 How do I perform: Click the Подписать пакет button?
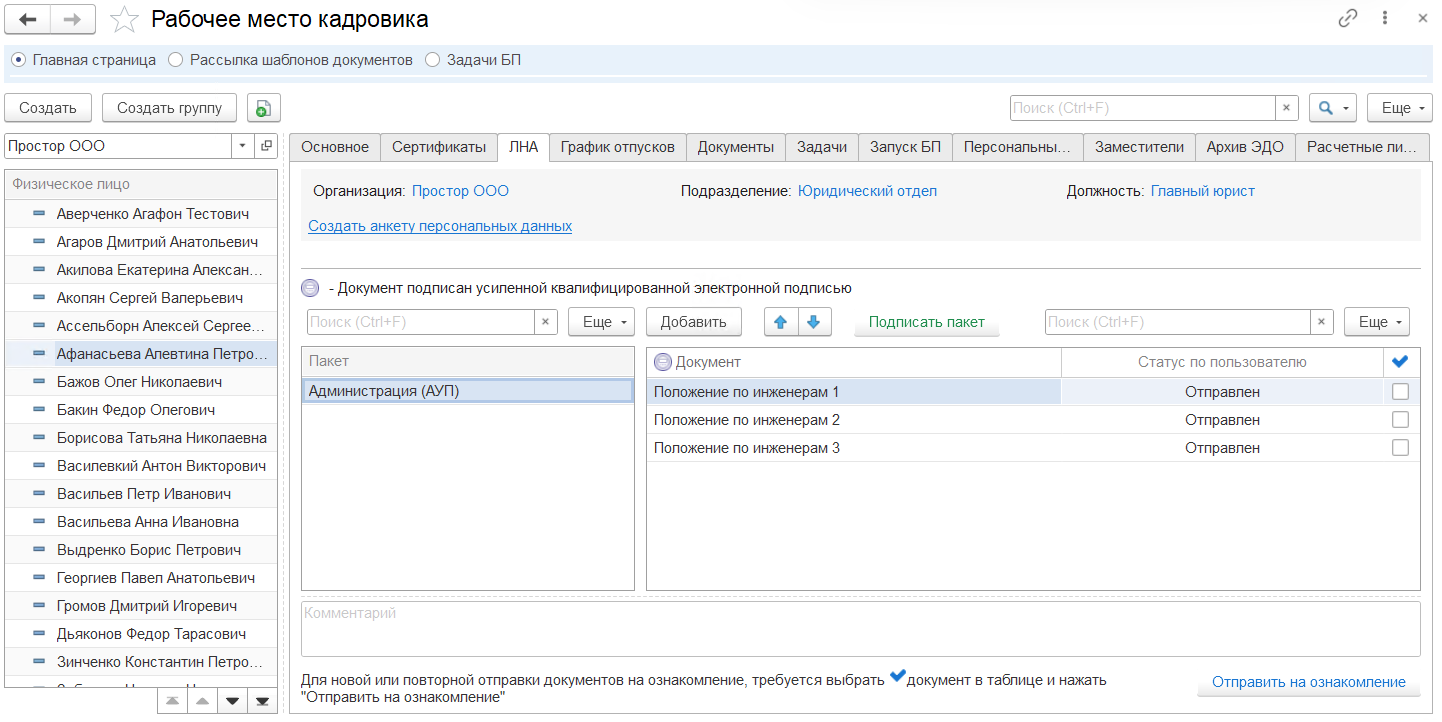[927, 322]
